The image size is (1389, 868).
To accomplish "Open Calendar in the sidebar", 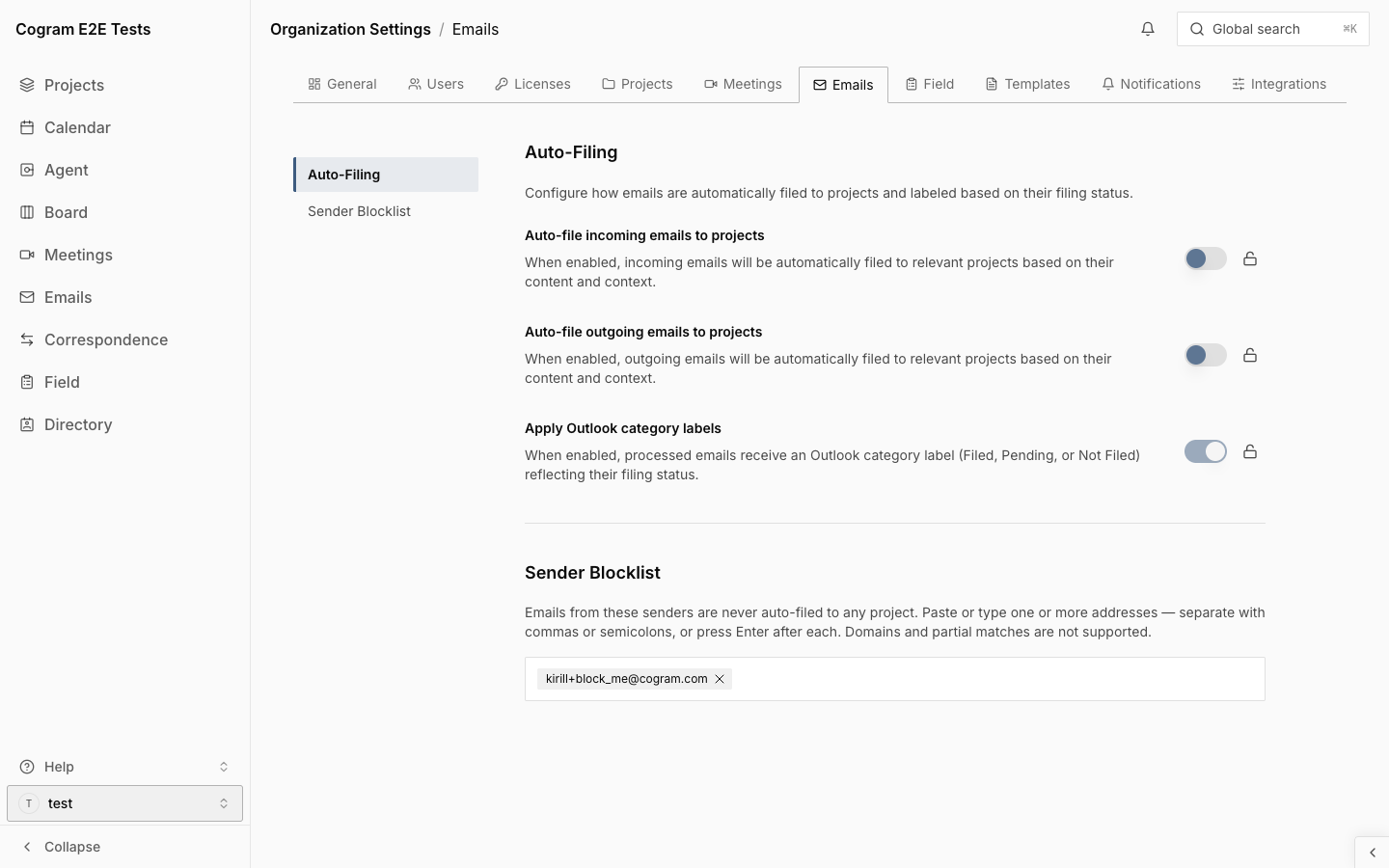I will (x=125, y=127).
